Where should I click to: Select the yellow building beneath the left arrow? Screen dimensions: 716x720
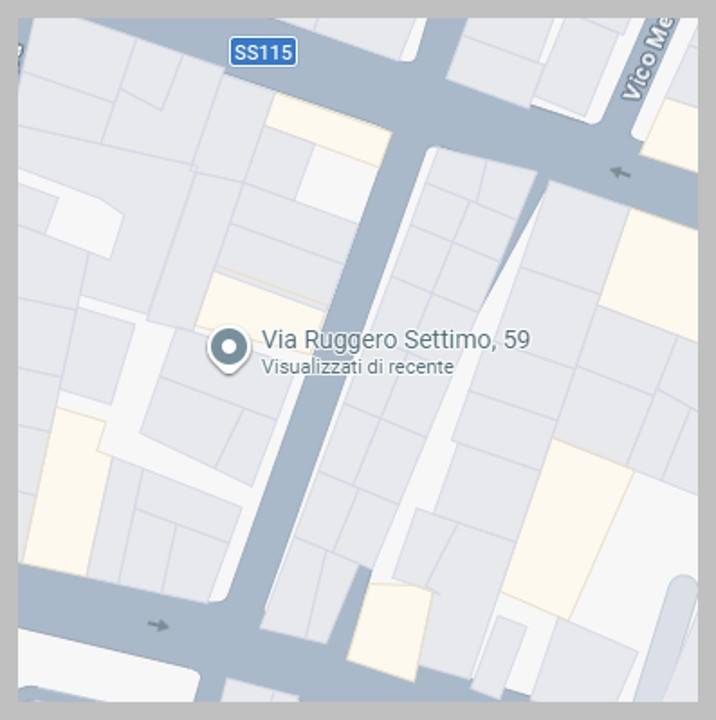coord(650,274)
